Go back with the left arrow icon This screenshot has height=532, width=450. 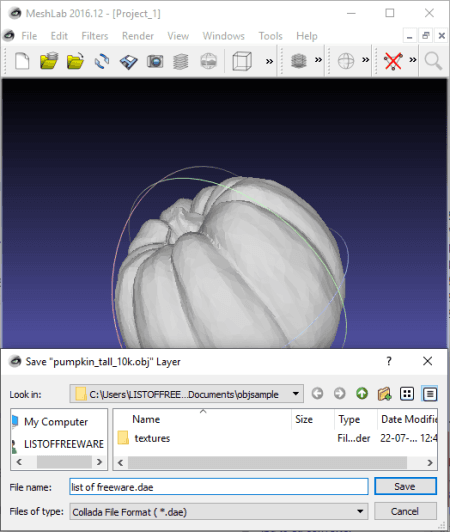tap(317, 394)
